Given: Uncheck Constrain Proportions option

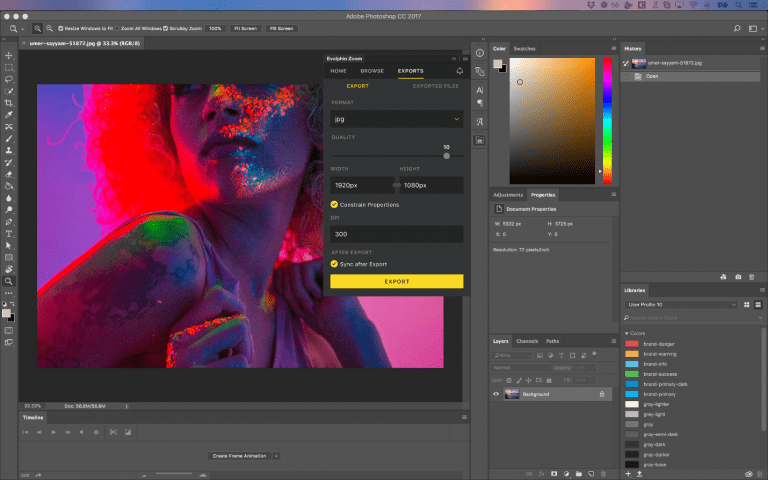Looking at the screenshot, I should pos(334,204).
